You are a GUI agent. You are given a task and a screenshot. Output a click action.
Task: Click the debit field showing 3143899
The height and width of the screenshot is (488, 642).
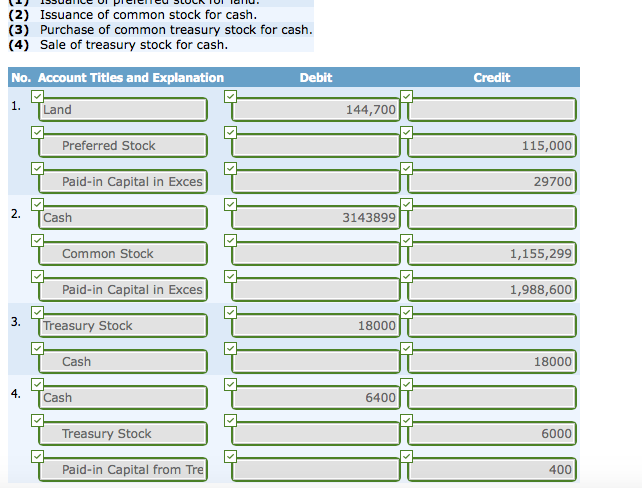coord(316,217)
